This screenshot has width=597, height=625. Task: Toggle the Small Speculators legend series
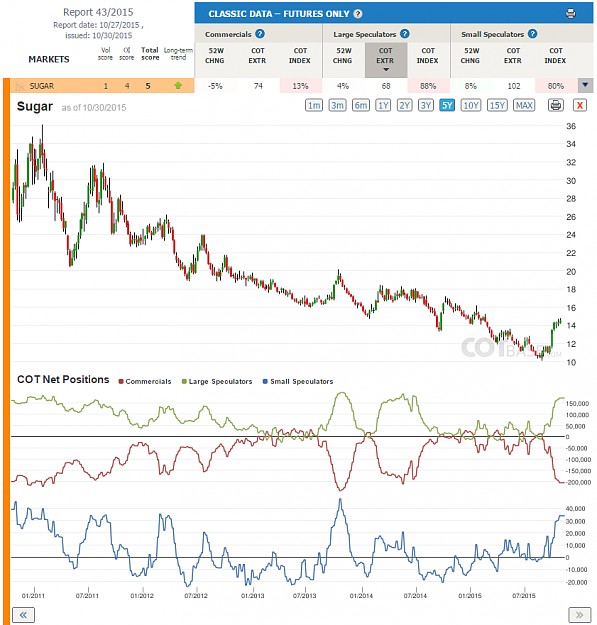coord(298,381)
